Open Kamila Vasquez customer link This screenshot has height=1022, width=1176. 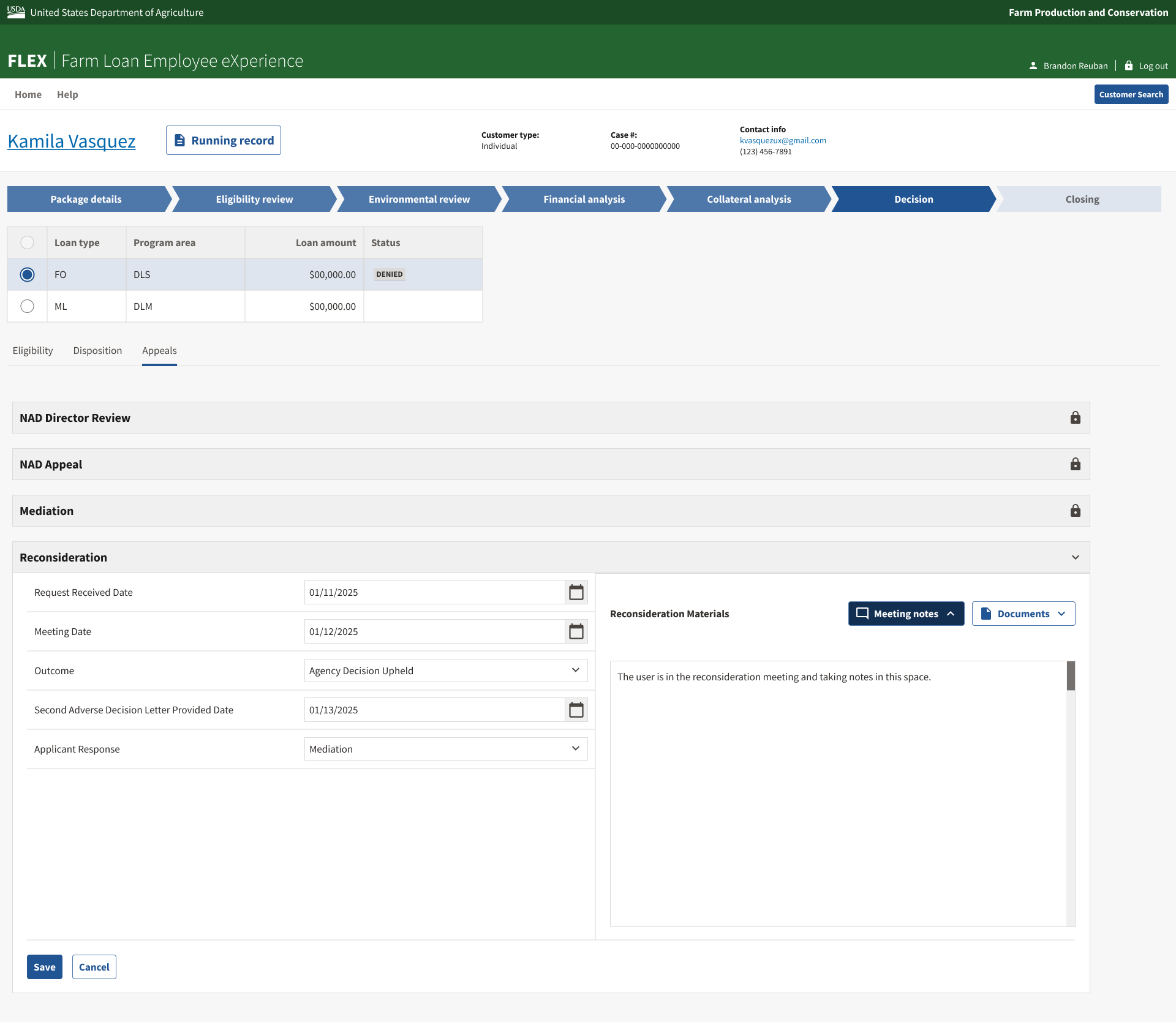point(72,141)
